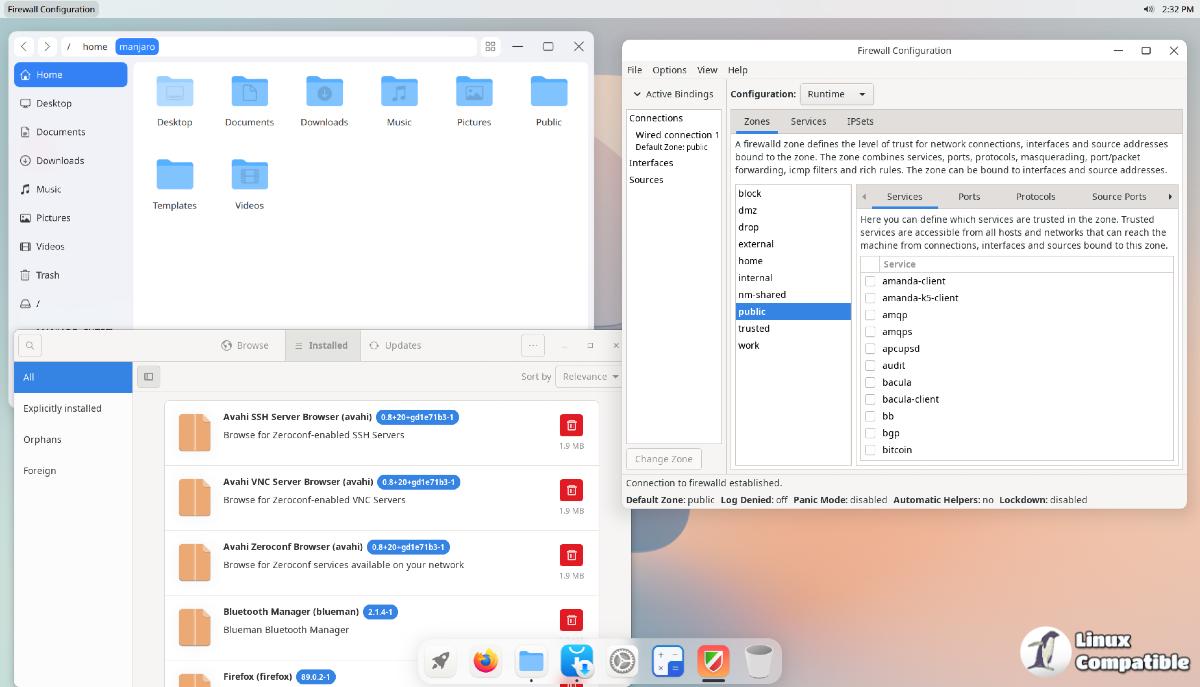Viewport: 1200px width, 687px height.
Task: Switch to the IPSets tab
Action: 859,122
